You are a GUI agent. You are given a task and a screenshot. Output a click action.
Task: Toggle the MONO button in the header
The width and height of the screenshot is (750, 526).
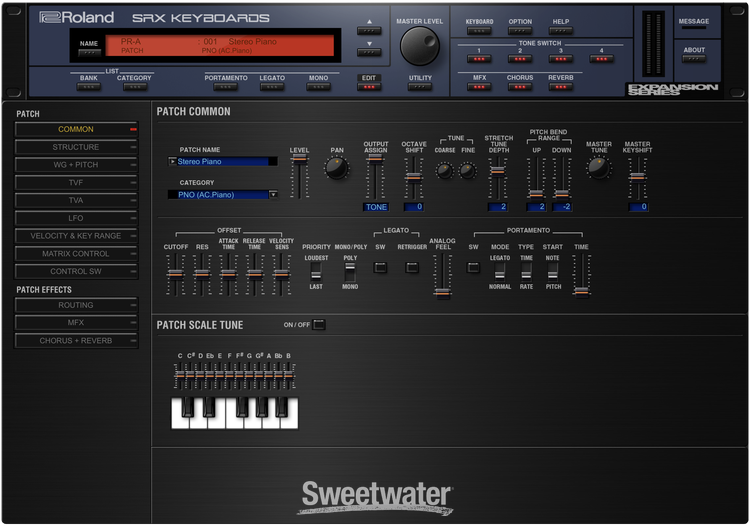[x=319, y=87]
